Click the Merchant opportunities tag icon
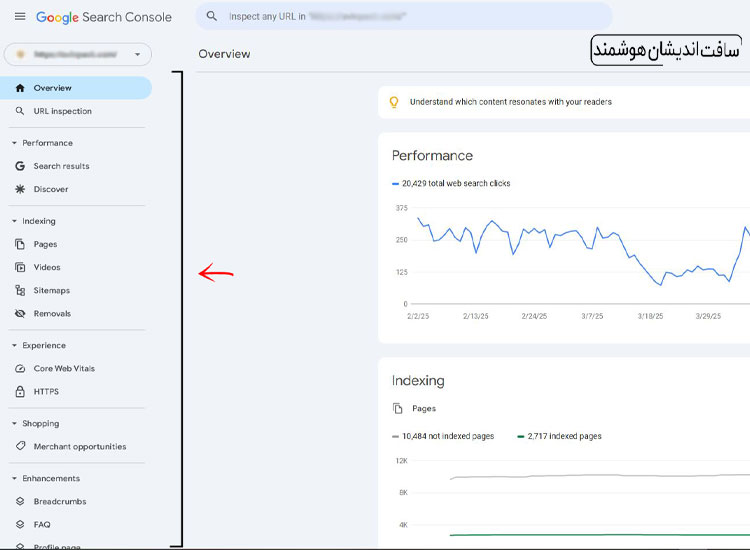The width and height of the screenshot is (750, 550). pos(20,446)
